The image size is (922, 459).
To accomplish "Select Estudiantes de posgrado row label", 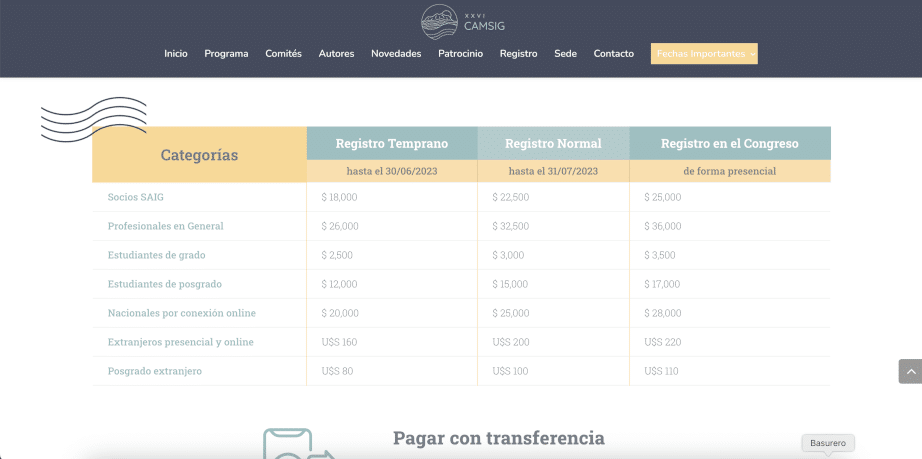I will [x=165, y=284].
